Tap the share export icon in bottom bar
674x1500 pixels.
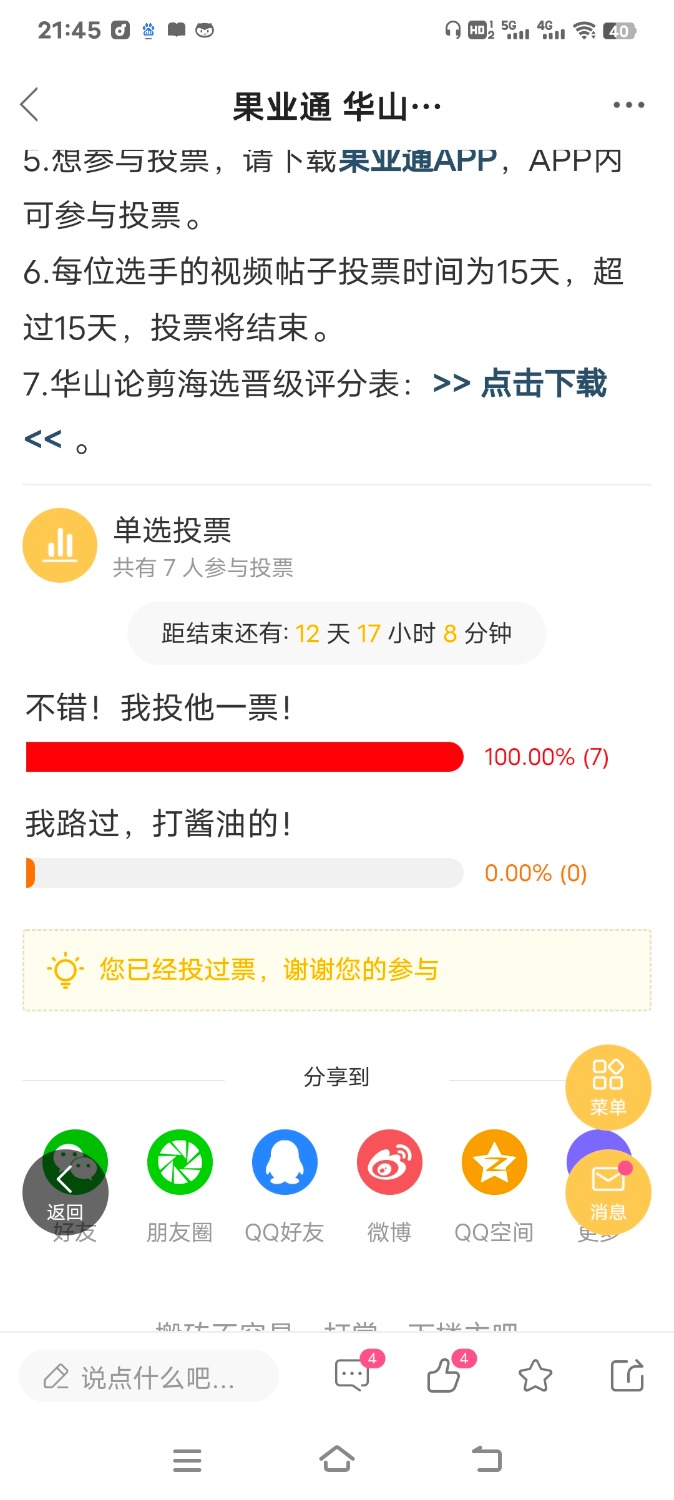pos(627,1376)
